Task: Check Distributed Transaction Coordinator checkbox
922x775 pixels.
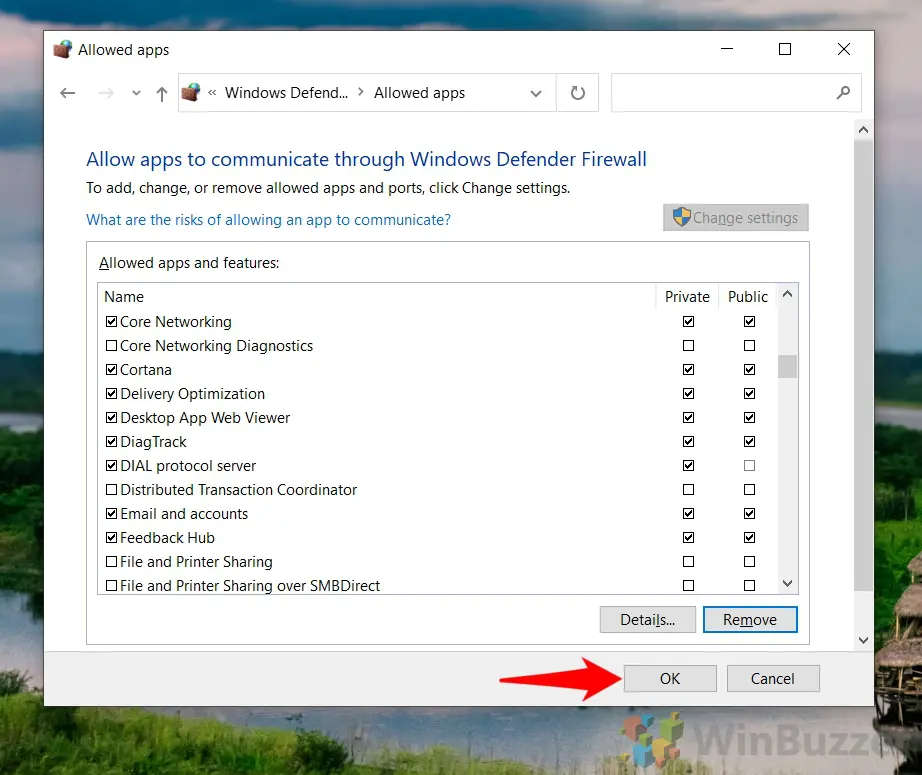Action: (x=111, y=490)
